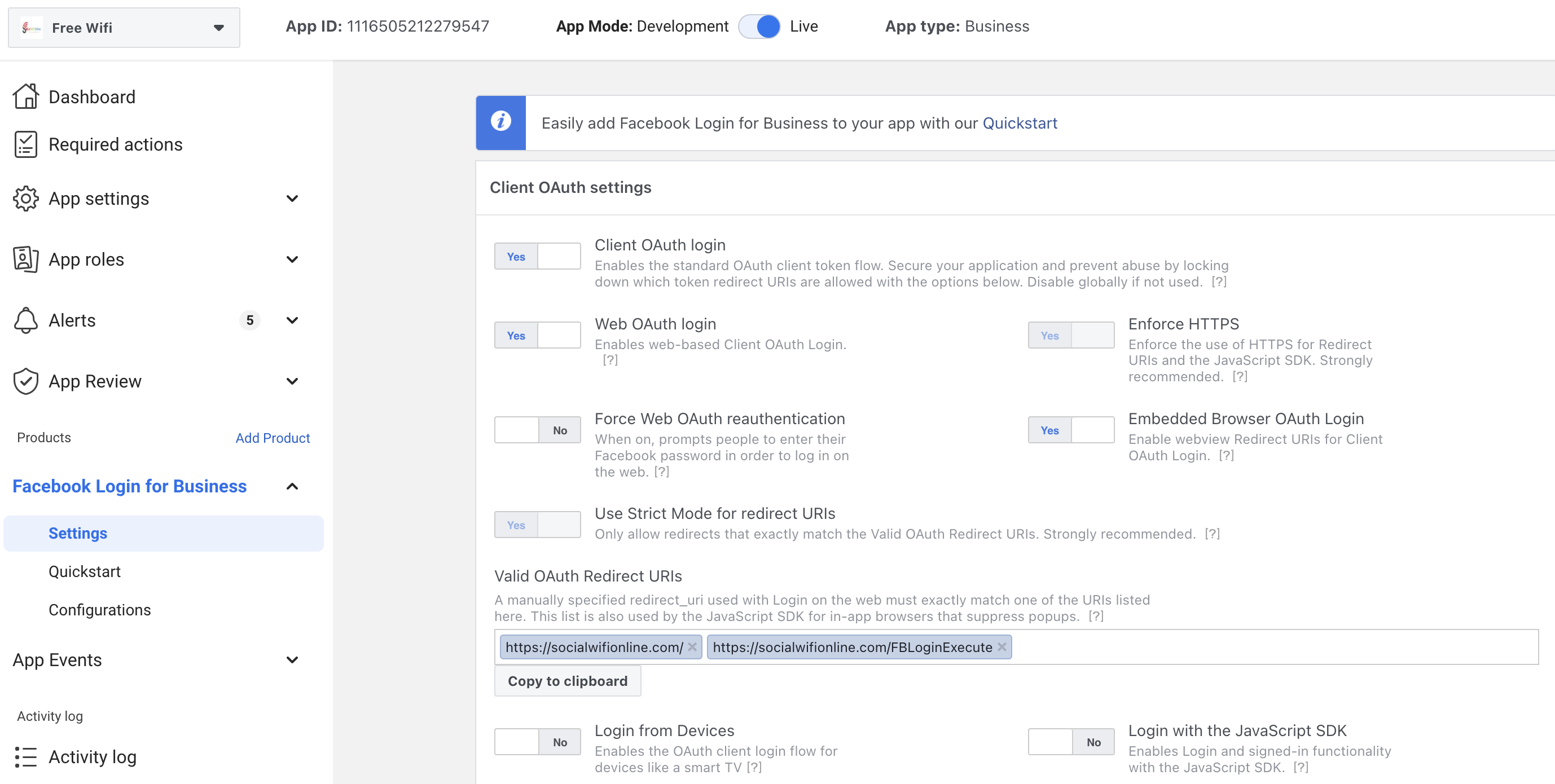
Task: Click the Copy to clipboard button
Action: click(568, 681)
